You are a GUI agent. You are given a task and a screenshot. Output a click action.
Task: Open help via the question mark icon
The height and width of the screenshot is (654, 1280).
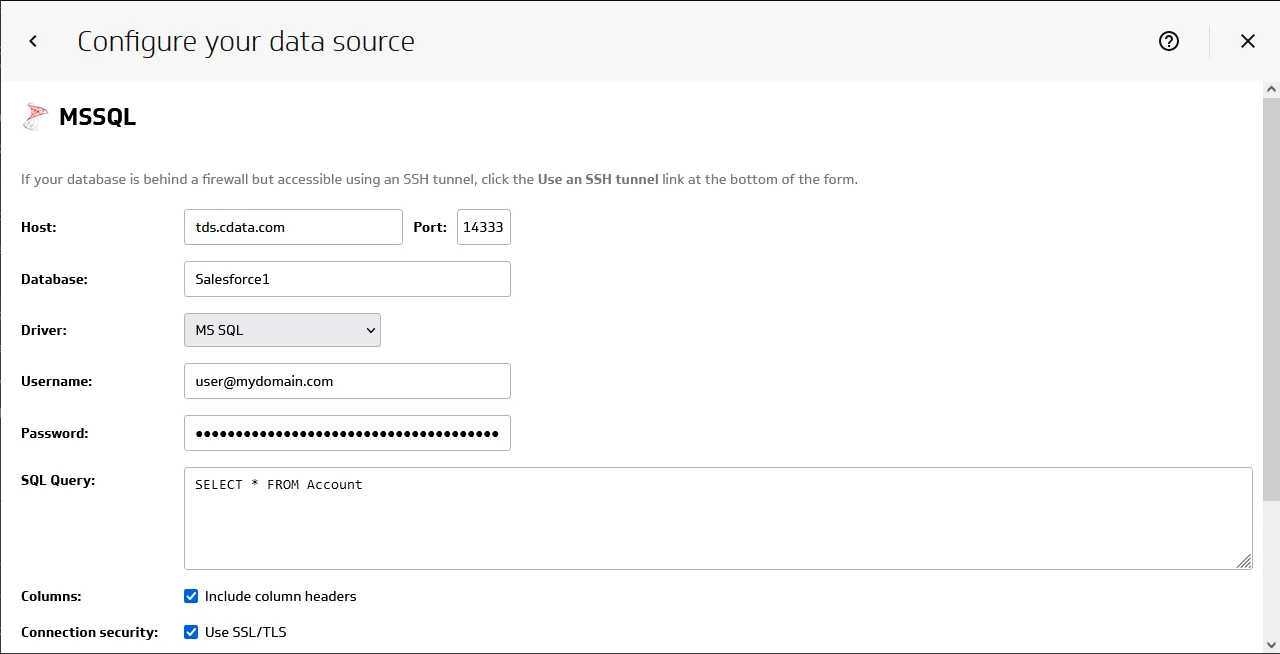(x=1169, y=41)
